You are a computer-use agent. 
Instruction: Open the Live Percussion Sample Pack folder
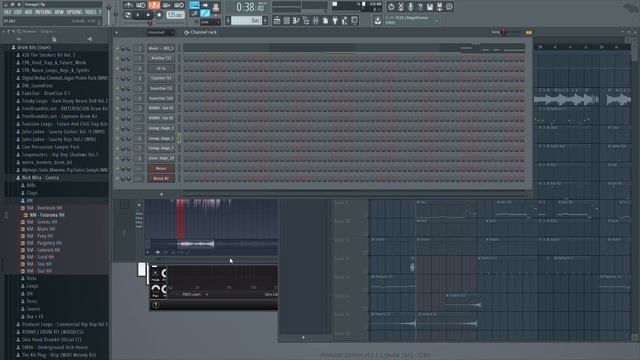pos(51,147)
